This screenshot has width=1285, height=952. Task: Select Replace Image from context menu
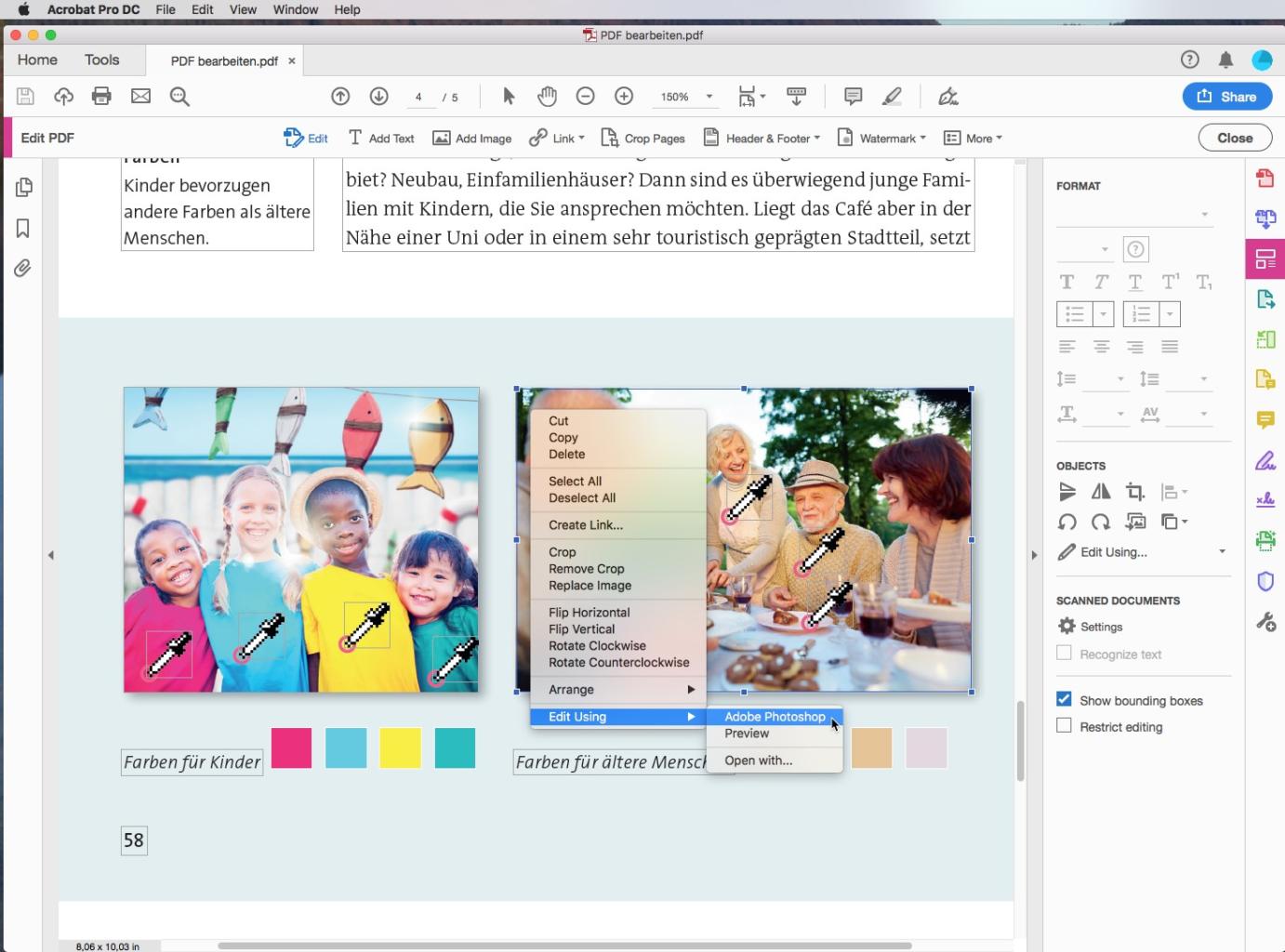click(x=590, y=586)
